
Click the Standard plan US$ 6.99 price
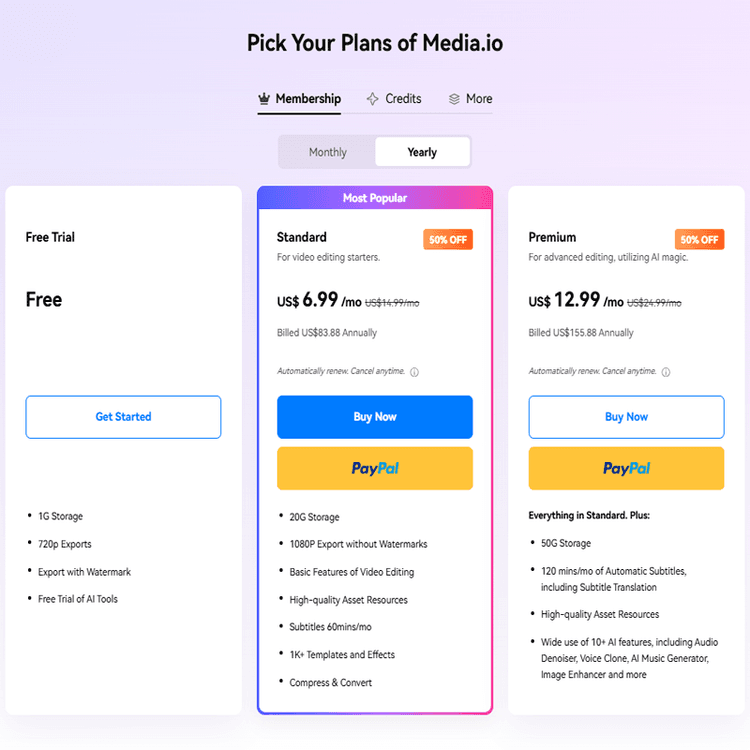pyautogui.click(x=317, y=301)
